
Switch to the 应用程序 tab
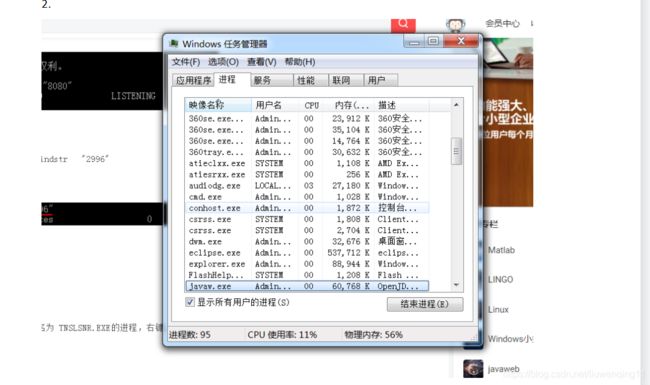point(193,80)
